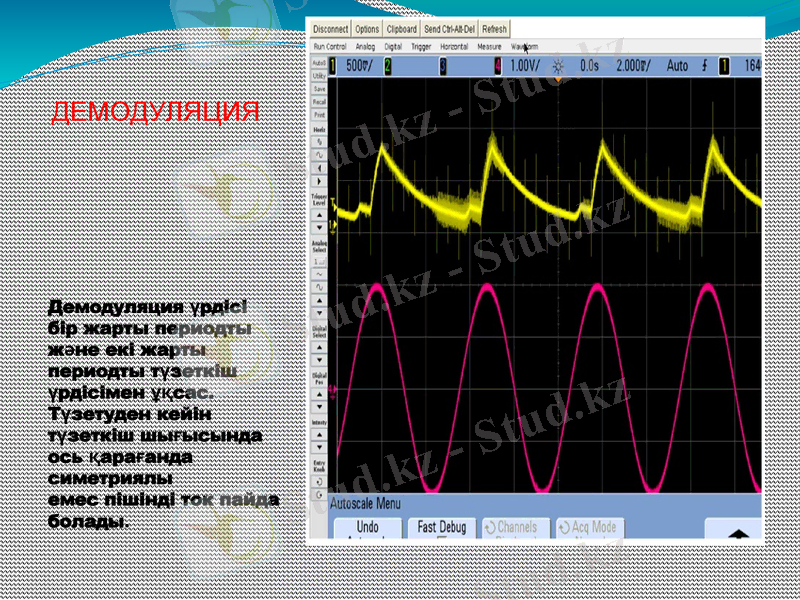The height and width of the screenshot is (600, 800).
Task: Open the Horizontal menu
Action: click(x=455, y=46)
